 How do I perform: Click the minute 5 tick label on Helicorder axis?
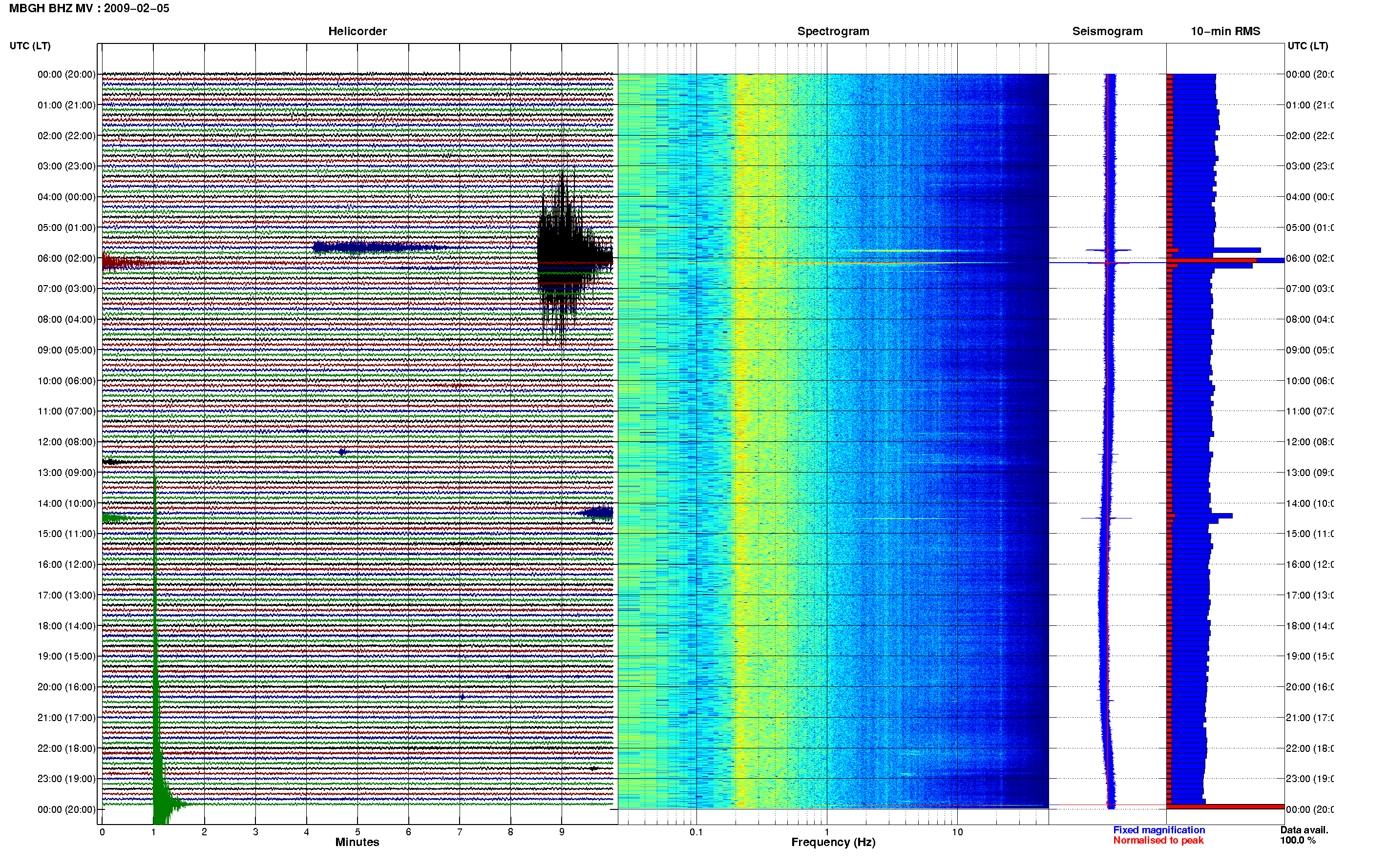point(358,831)
